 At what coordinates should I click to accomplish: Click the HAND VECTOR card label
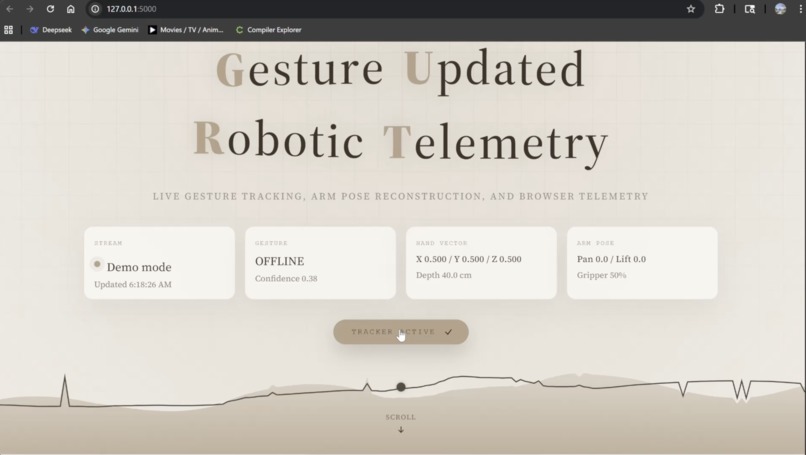click(x=442, y=243)
